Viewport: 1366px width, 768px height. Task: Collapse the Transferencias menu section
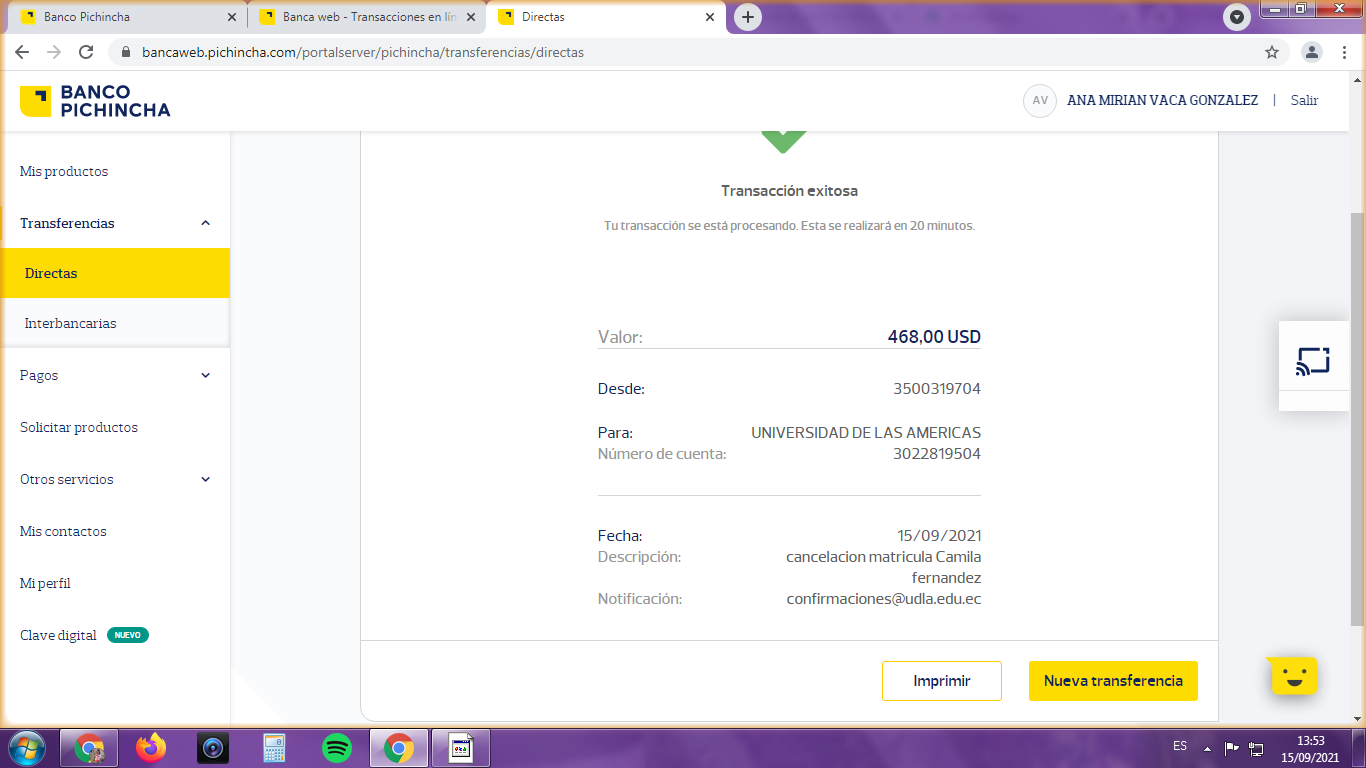205,223
